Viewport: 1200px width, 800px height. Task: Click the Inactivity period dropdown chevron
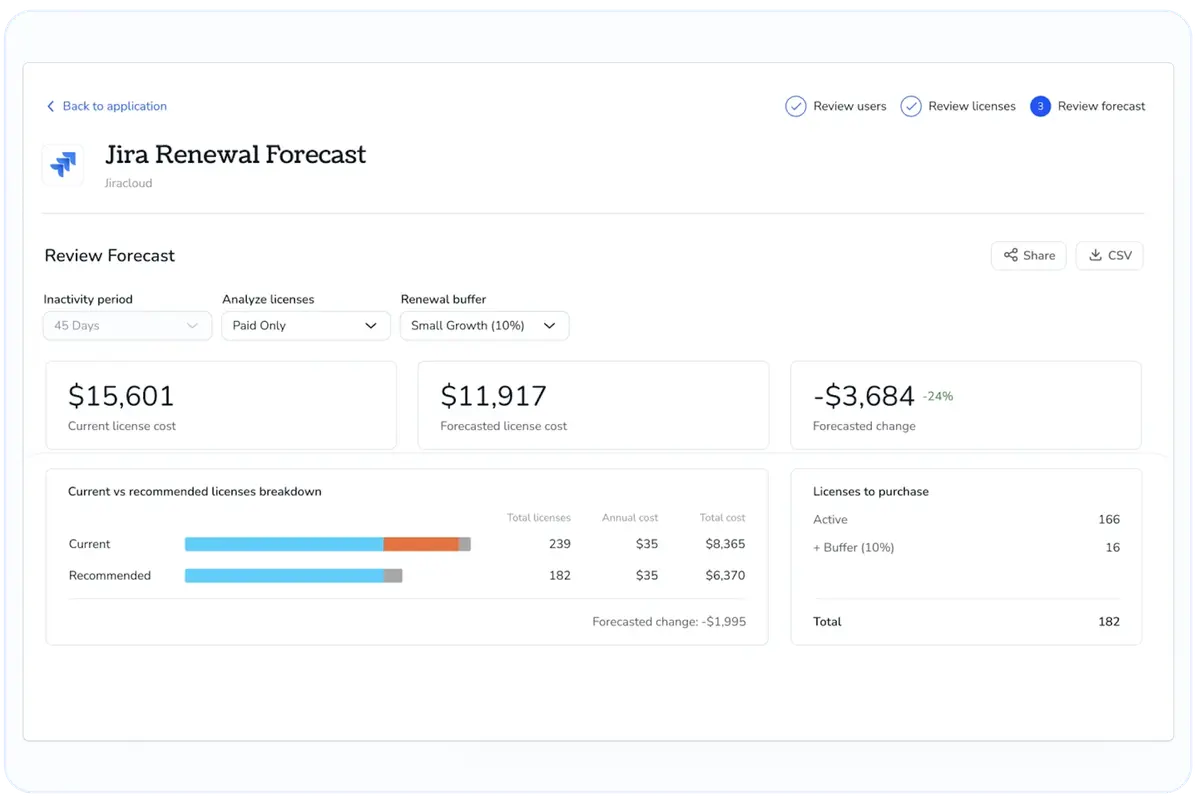(192, 325)
